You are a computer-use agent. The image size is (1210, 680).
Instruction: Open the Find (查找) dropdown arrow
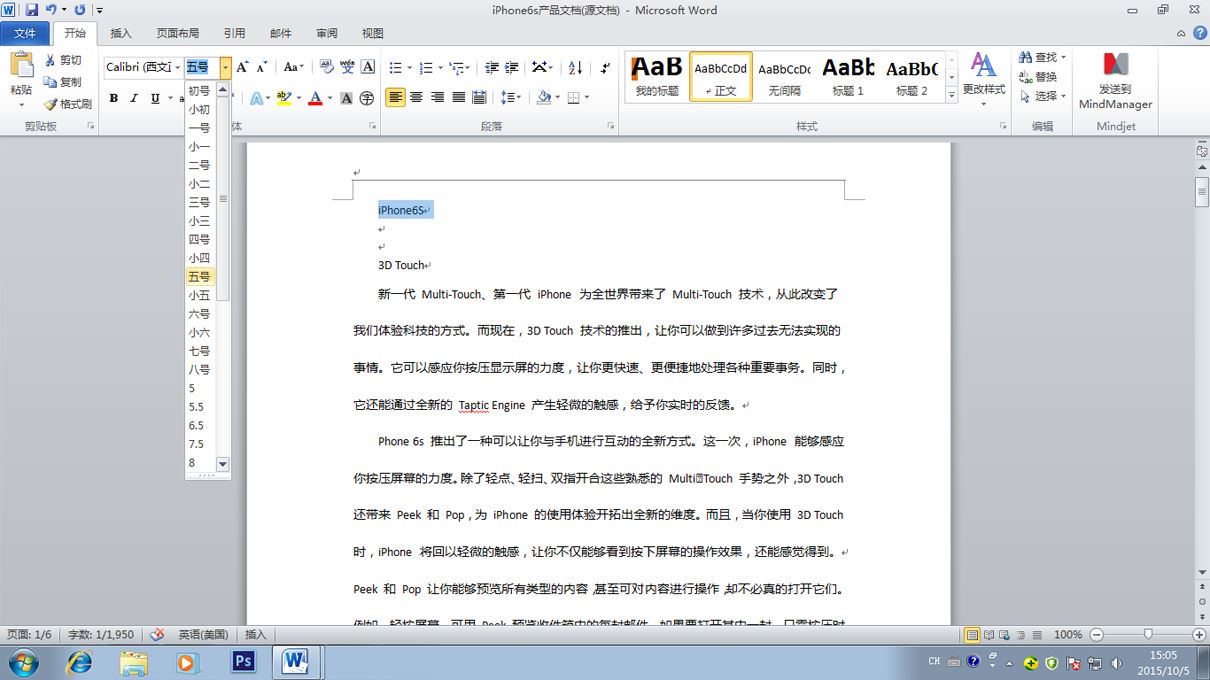pos(1063,57)
